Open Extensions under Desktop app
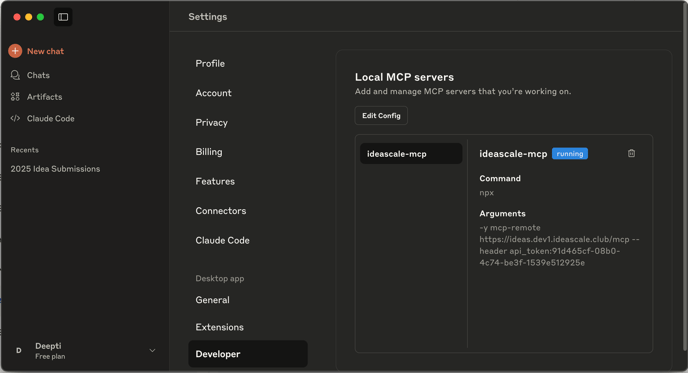Image resolution: width=688 pixels, height=373 pixels. (x=219, y=327)
